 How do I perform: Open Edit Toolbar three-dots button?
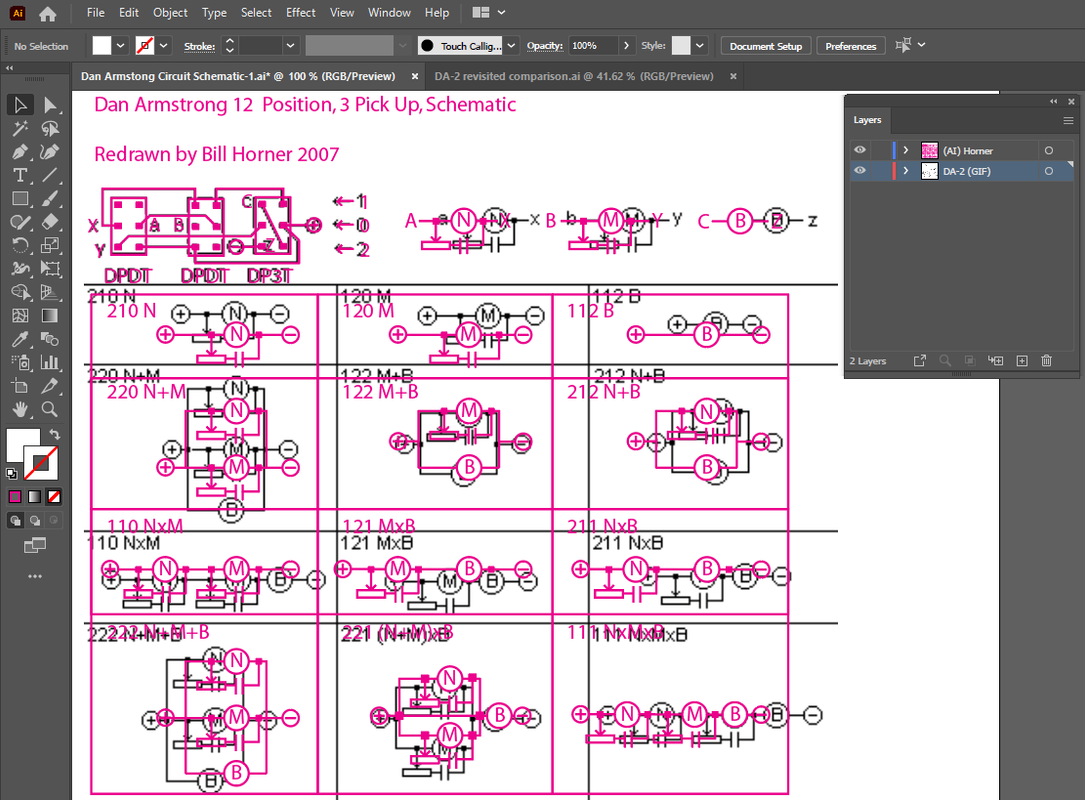[35, 576]
